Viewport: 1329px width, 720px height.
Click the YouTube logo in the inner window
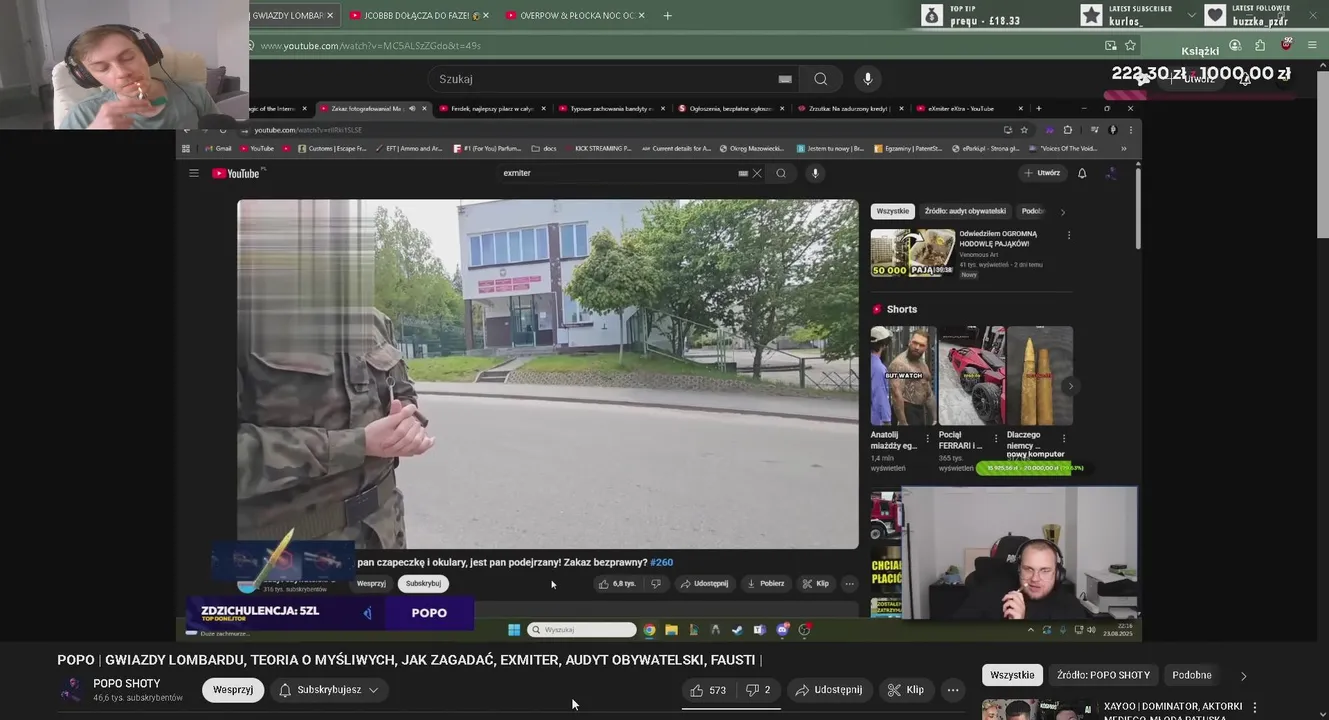237,173
